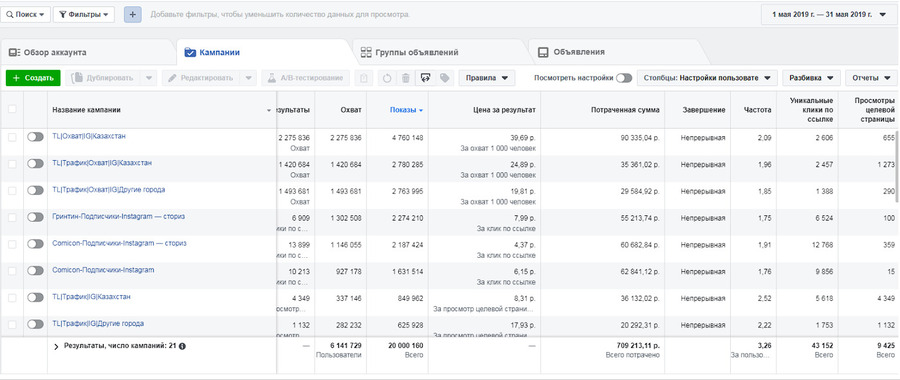Screen dimensions: 900x380
Task: Open campaign link TL|Трафик|IG|Казахстан
Action: (x=91, y=297)
